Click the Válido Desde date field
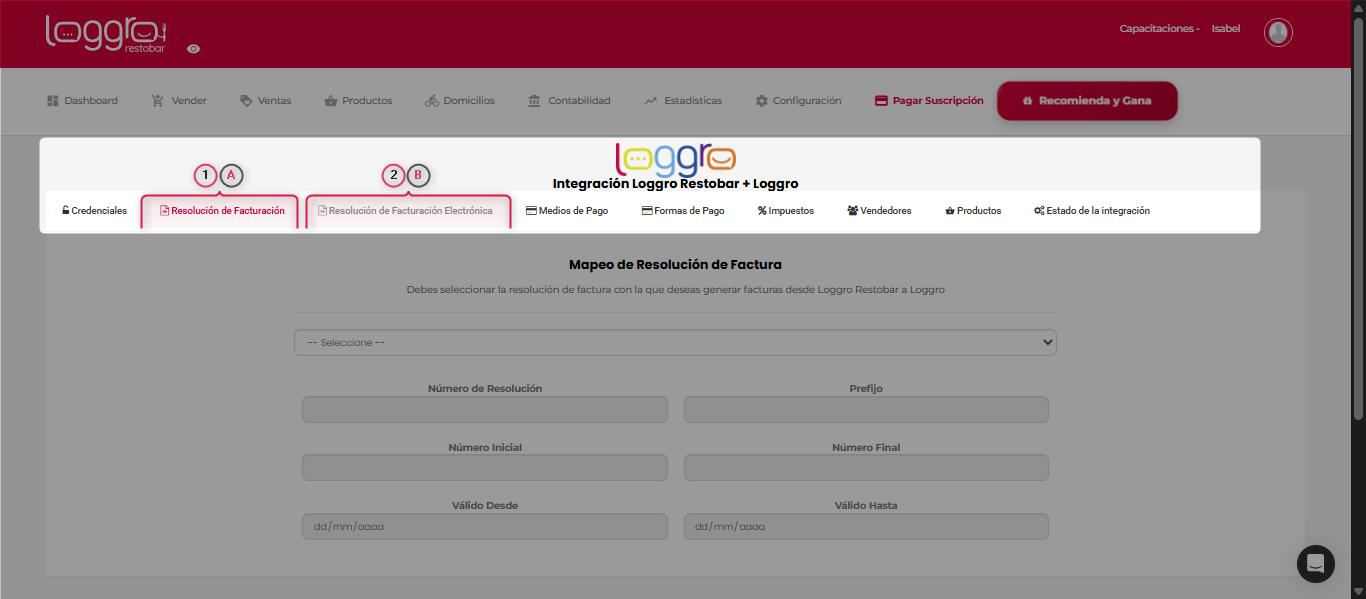This screenshot has height=599, width=1366. pos(484,527)
